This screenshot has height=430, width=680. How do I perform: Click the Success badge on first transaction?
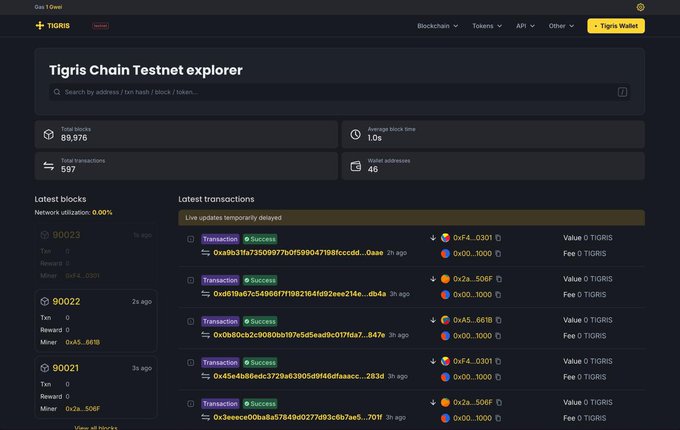pos(260,239)
